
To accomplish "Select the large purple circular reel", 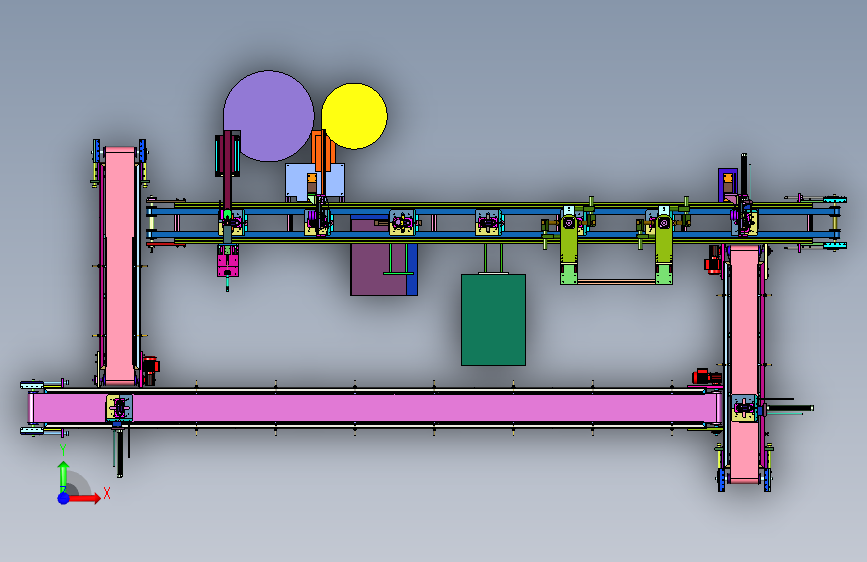I will (x=269, y=116).
